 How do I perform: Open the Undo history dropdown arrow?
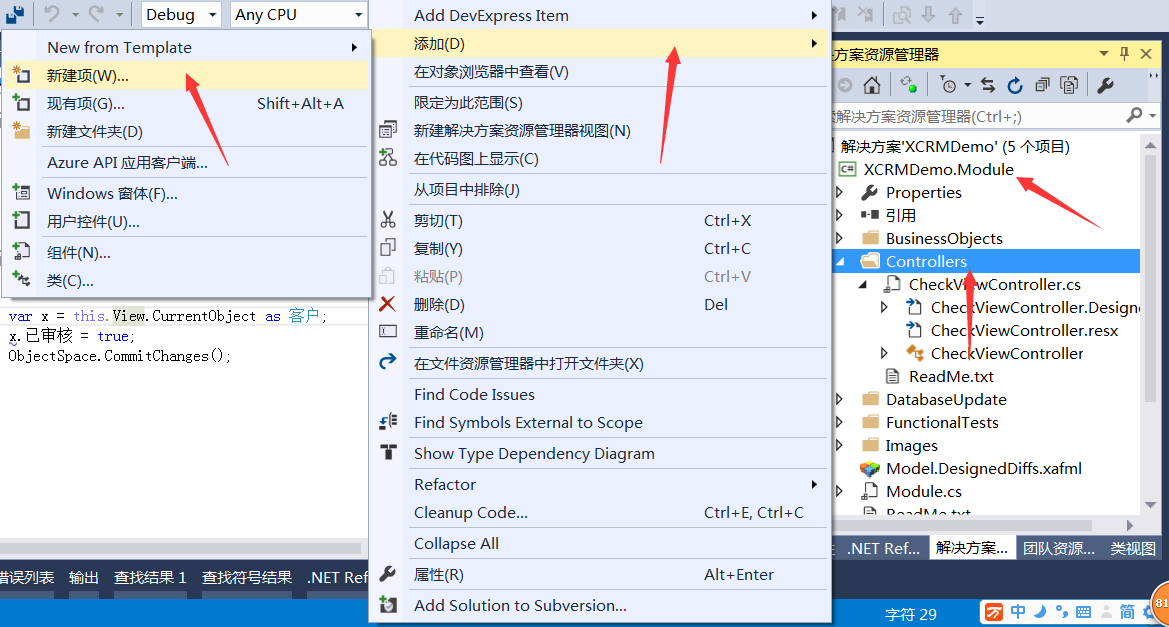point(75,14)
